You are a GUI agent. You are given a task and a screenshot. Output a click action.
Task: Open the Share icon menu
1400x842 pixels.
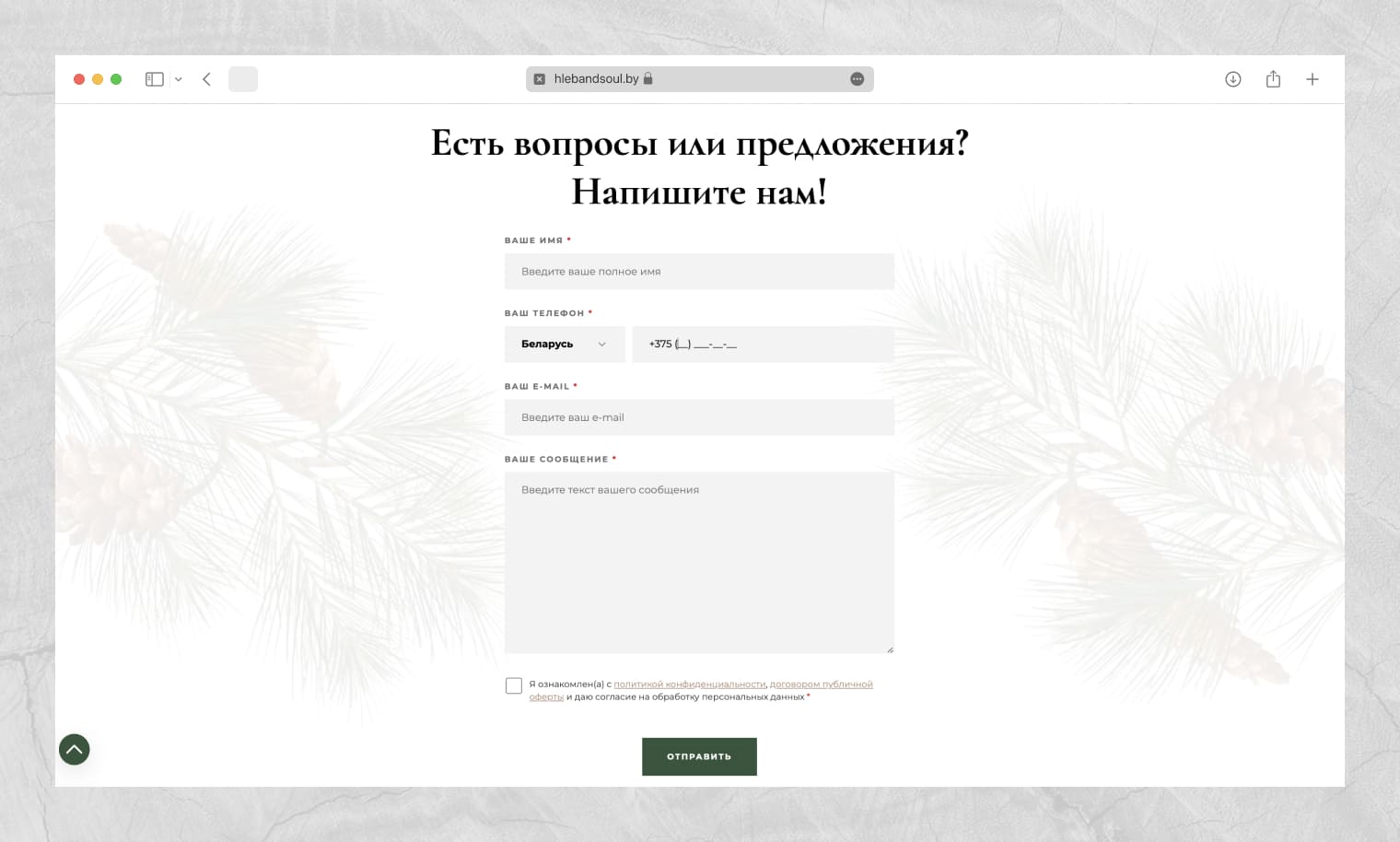coord(1273,78)
